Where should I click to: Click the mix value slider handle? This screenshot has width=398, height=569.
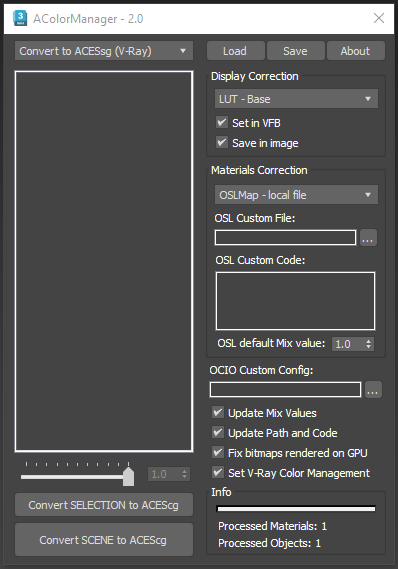click(x=128, y=476)
